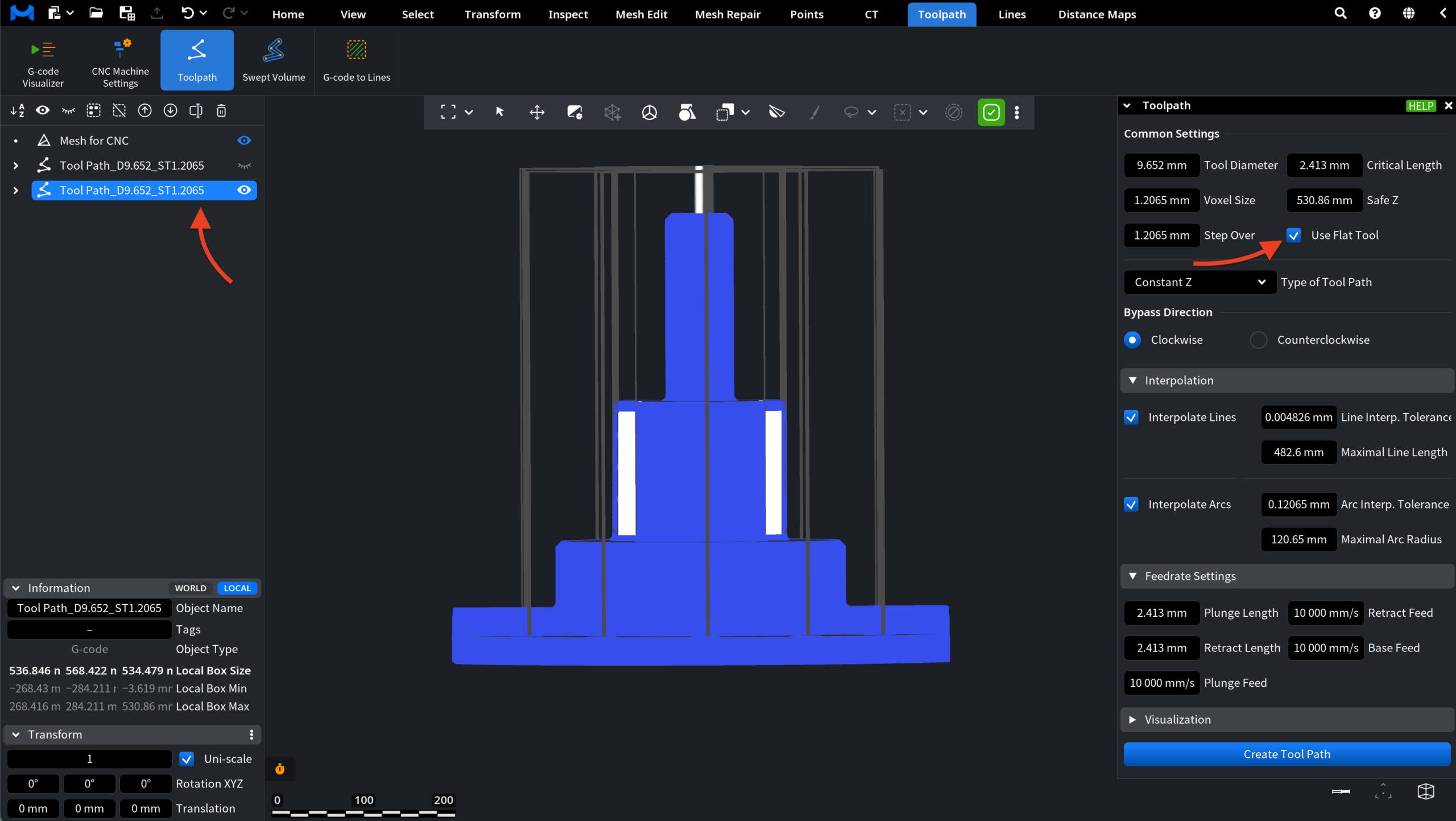Click the trash delete icon in scene panel
This screenshot has width=1456, height=821.
point(222,110)
